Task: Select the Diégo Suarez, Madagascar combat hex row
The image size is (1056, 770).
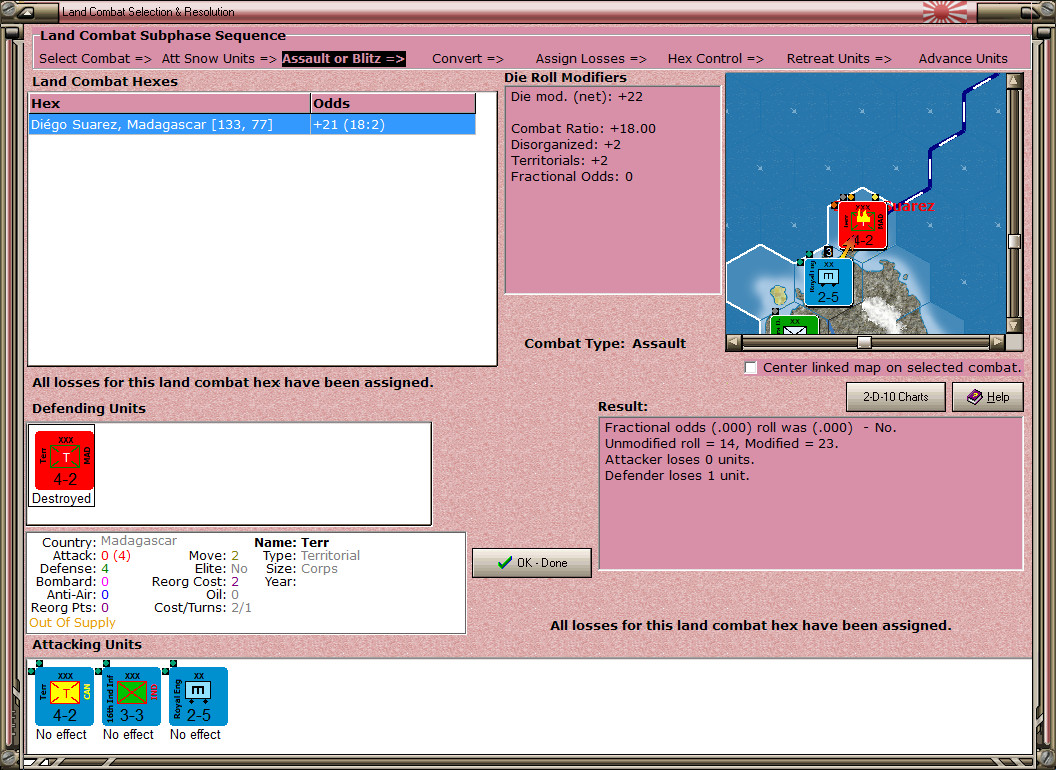Action: pos(252,125)
